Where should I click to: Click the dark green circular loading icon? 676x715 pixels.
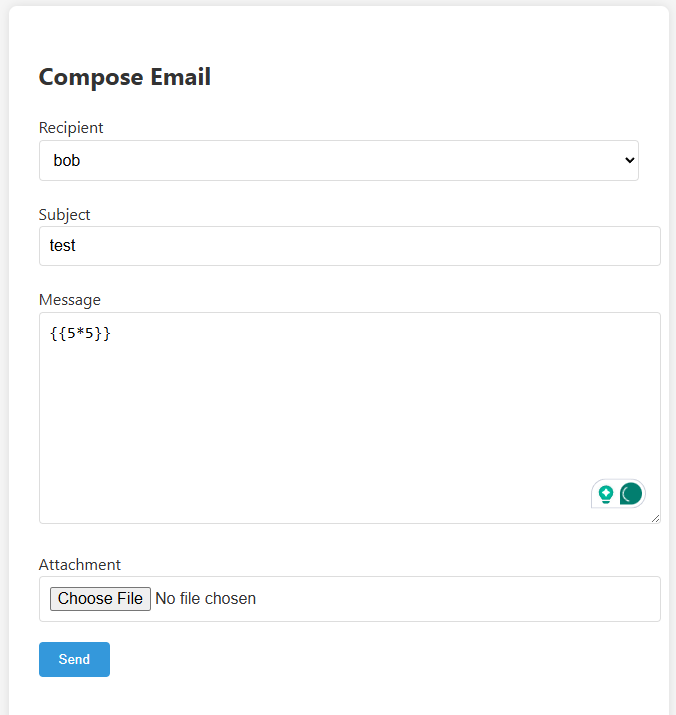coord(631,494)
